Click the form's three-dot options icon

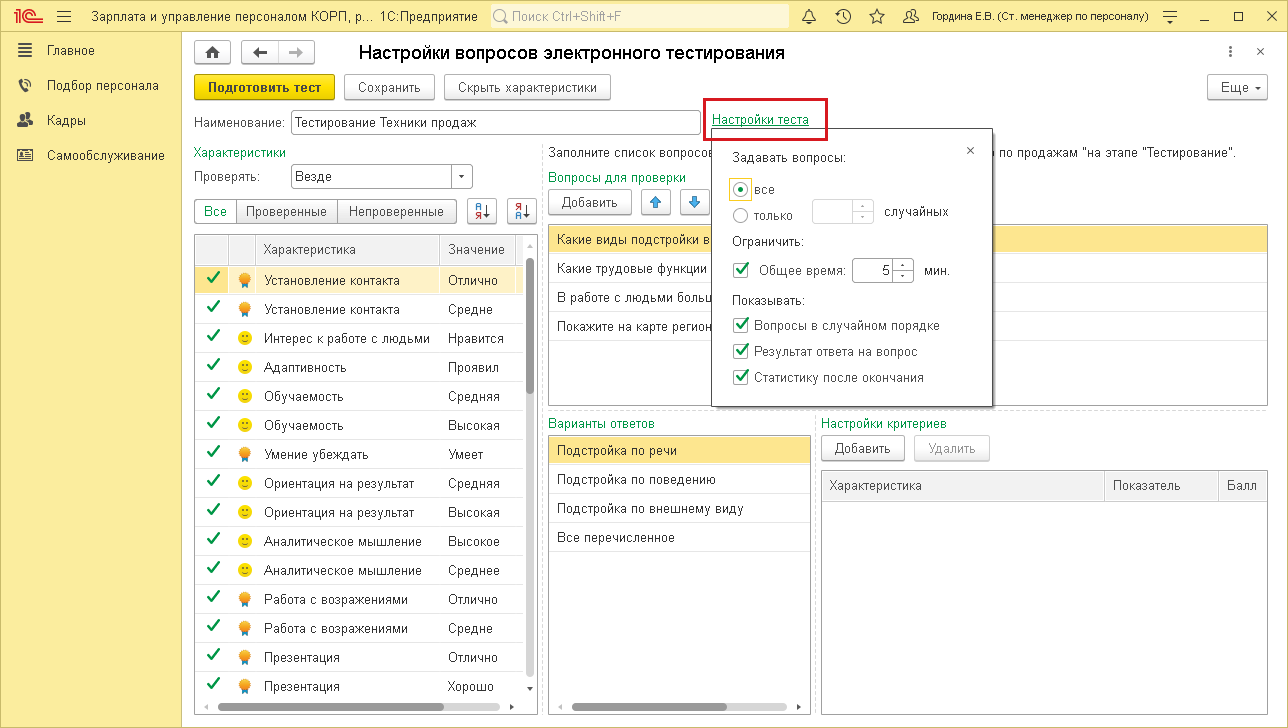click(x=1230, y=53)
